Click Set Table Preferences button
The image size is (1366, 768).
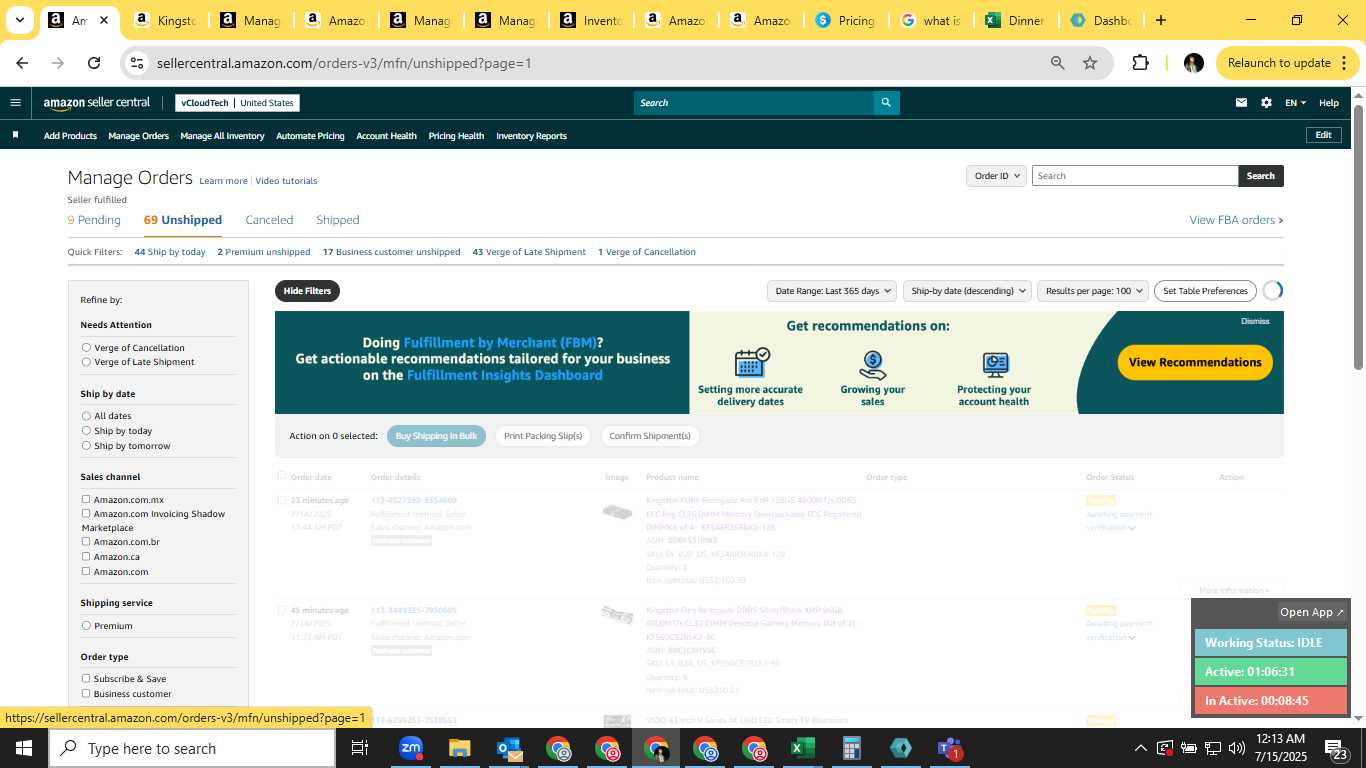[1205, 291]
